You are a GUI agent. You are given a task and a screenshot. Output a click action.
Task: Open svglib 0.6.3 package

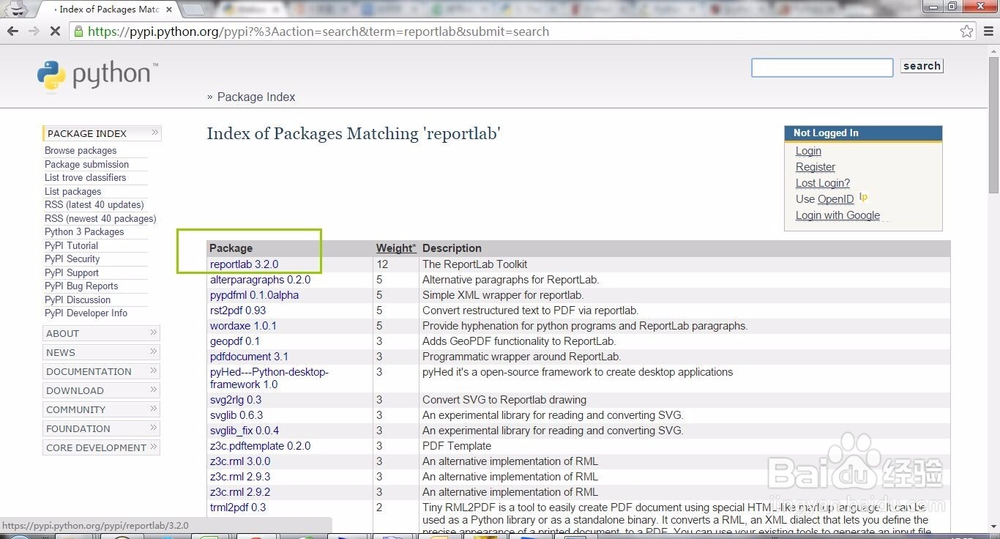pos(237,415)
